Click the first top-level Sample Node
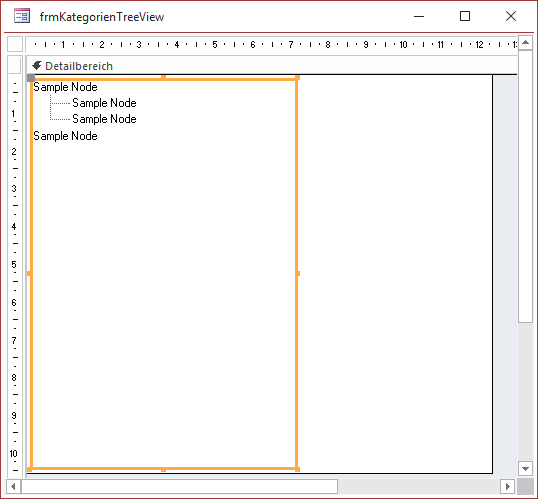This screenshot has width=538, height=499. [x=65, y=87]
